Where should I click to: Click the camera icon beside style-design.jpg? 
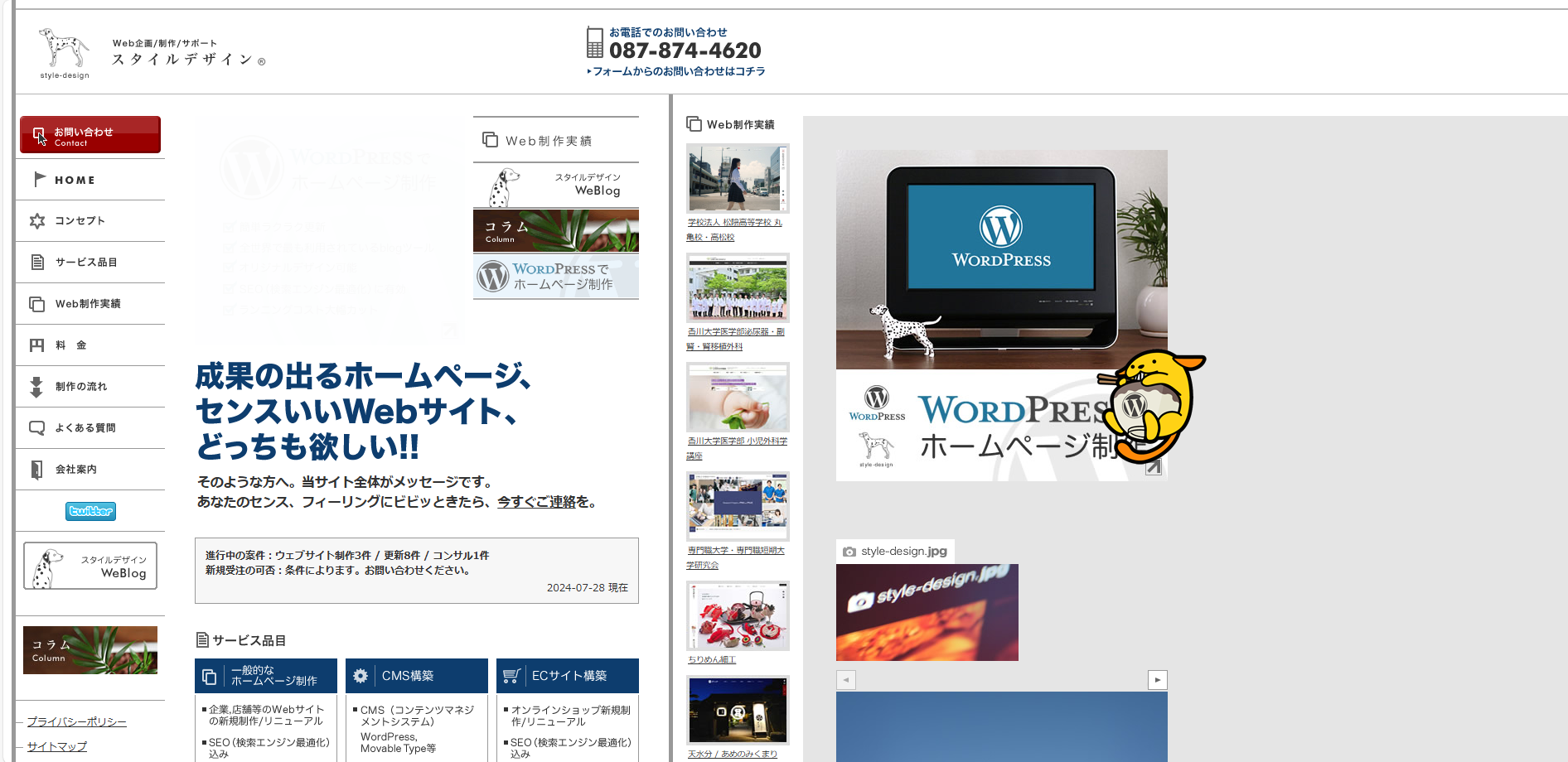[849, 552]
